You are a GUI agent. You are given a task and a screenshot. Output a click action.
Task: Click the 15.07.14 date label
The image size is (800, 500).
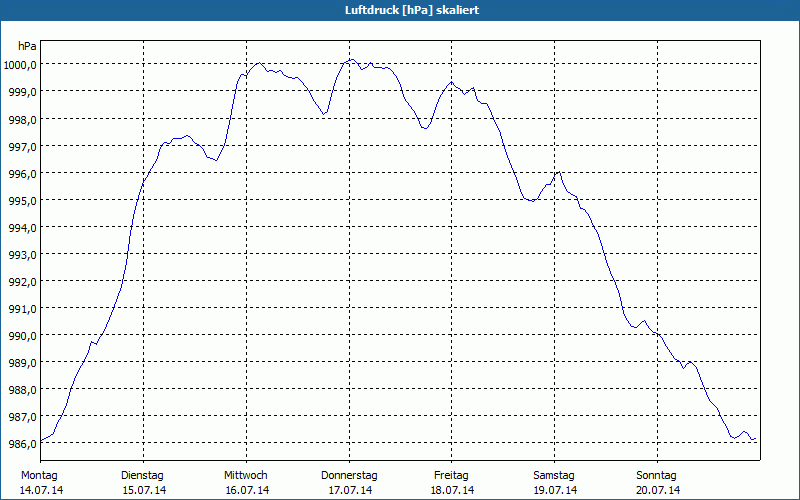coord(144,490)
